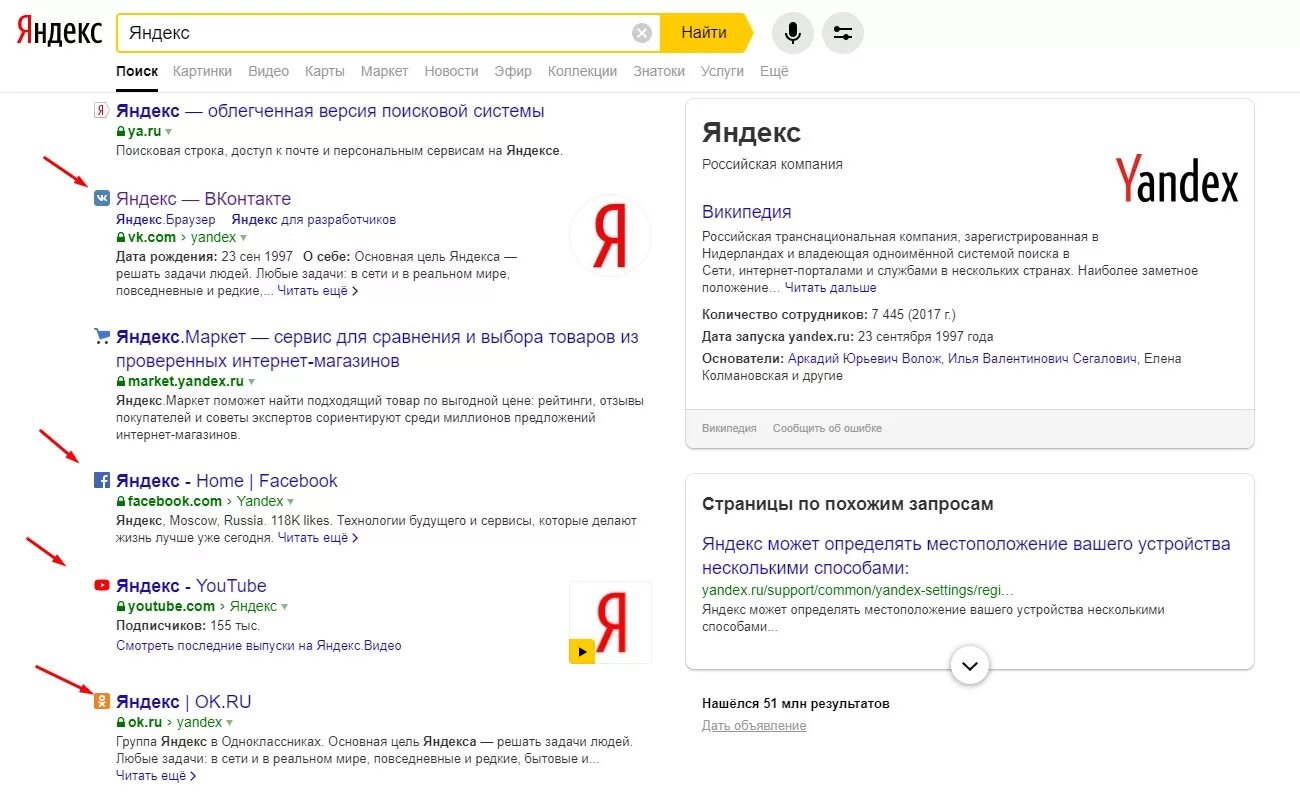The height and width of the screenshot is (807, 1300).
Task: Click the Facebook favicon icon
Action: (x=101, y=481)
